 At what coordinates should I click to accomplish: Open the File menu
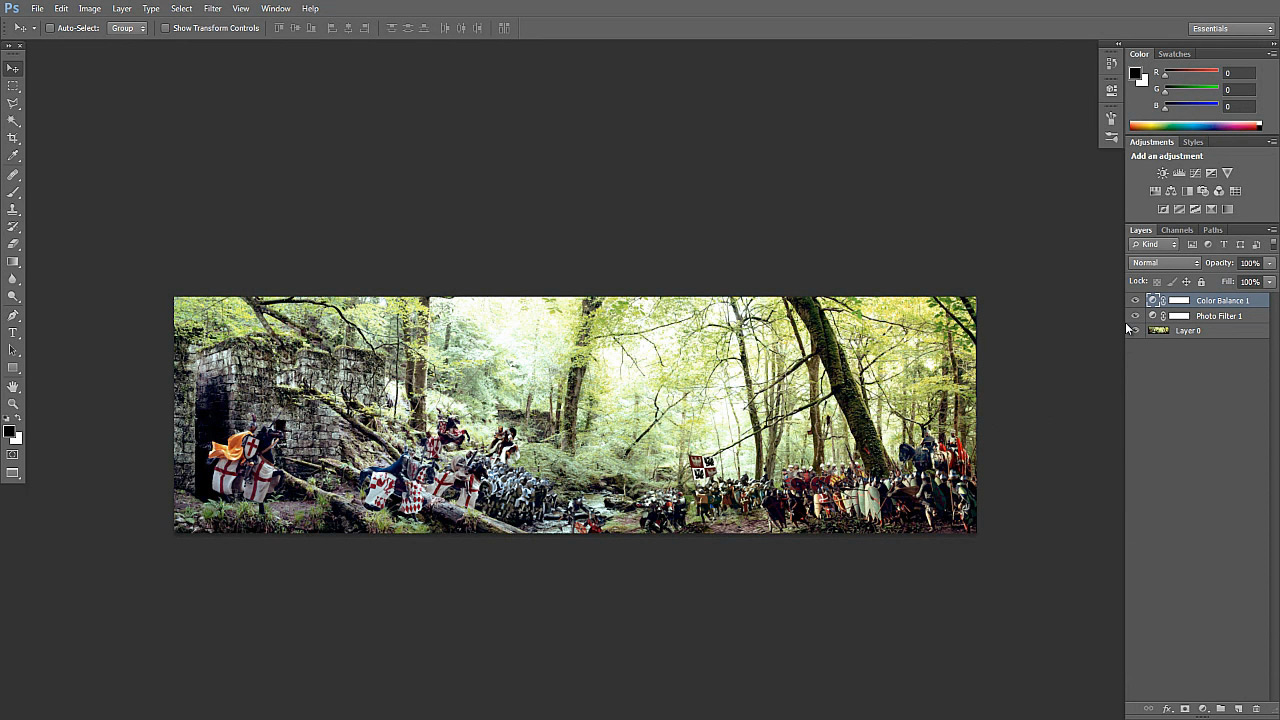click(37, 9)
